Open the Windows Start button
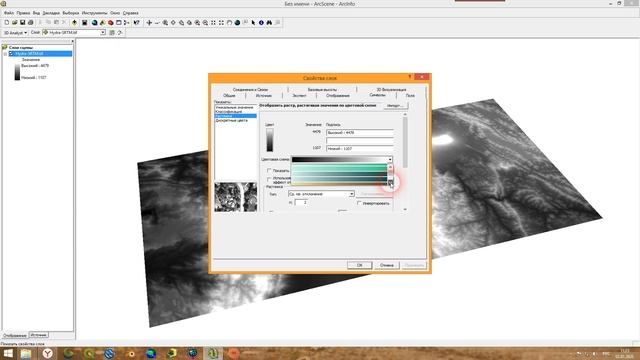640x360 pixels. (8, 353)
